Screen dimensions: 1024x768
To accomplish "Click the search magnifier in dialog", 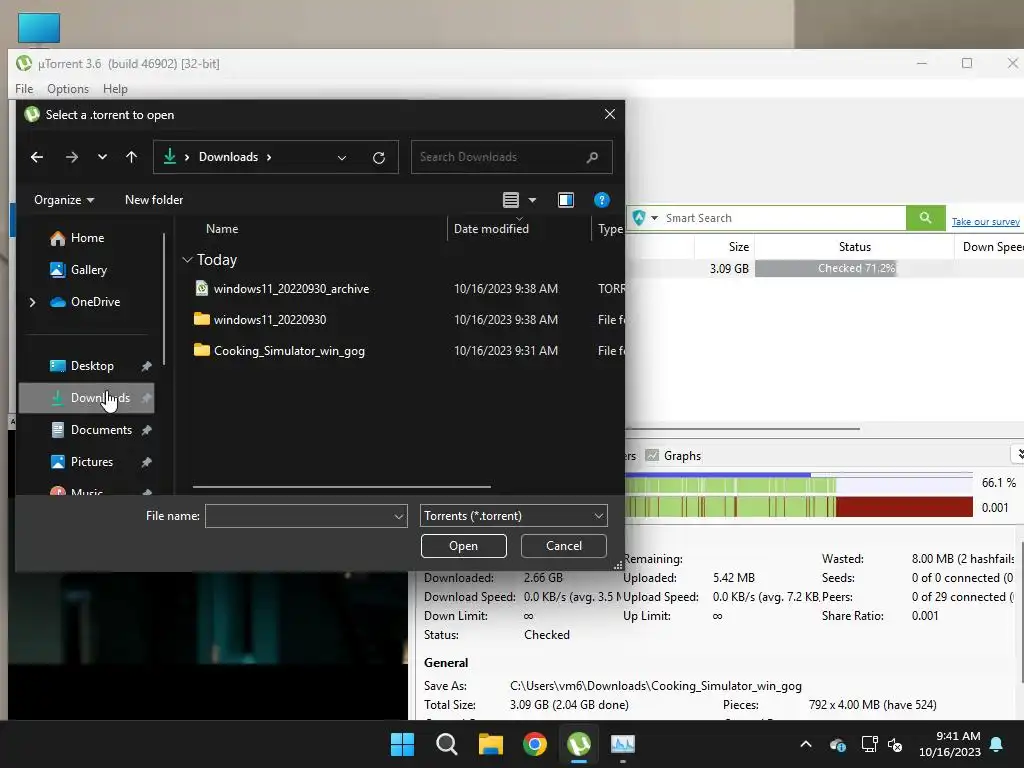I will 592,157.
